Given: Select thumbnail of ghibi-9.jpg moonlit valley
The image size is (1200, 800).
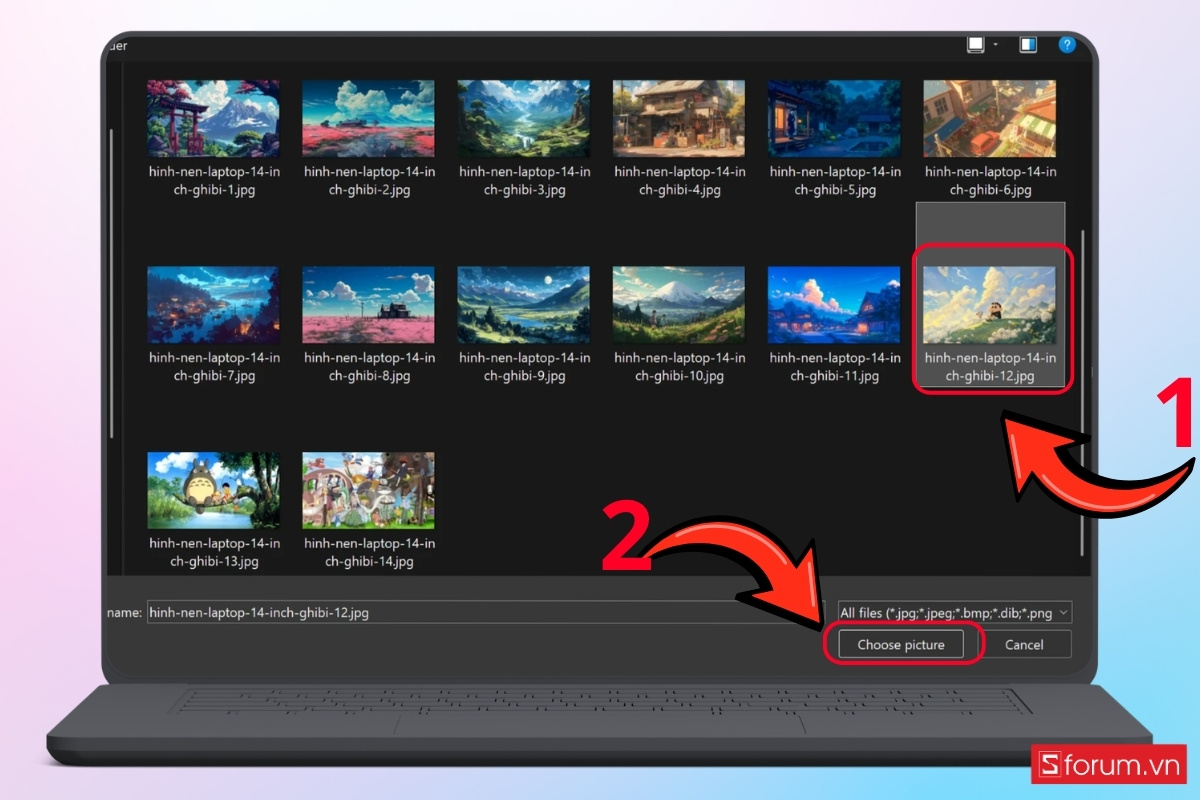Looking at the screenshot, I should (x=524, y=304).
